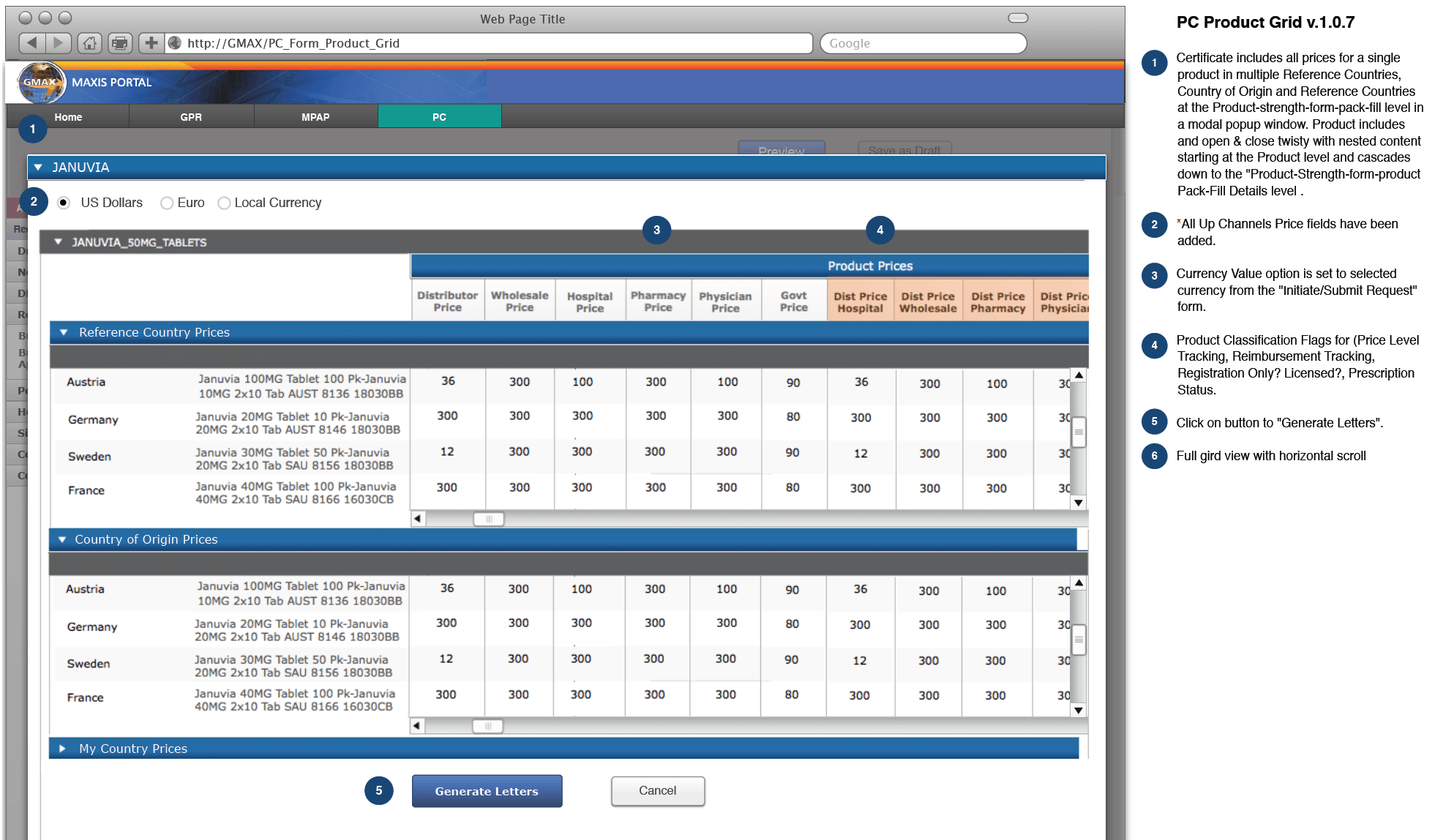Click the Preview button

tap(782, 149)
